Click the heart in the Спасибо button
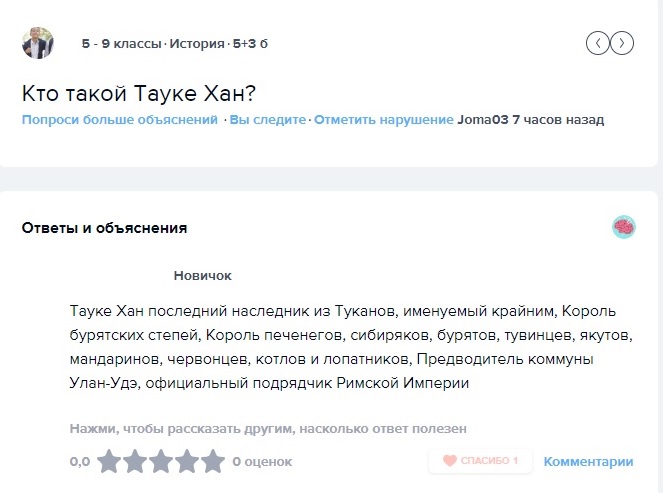This screenshot has height=493, width=663. click(x=450, y=460)
